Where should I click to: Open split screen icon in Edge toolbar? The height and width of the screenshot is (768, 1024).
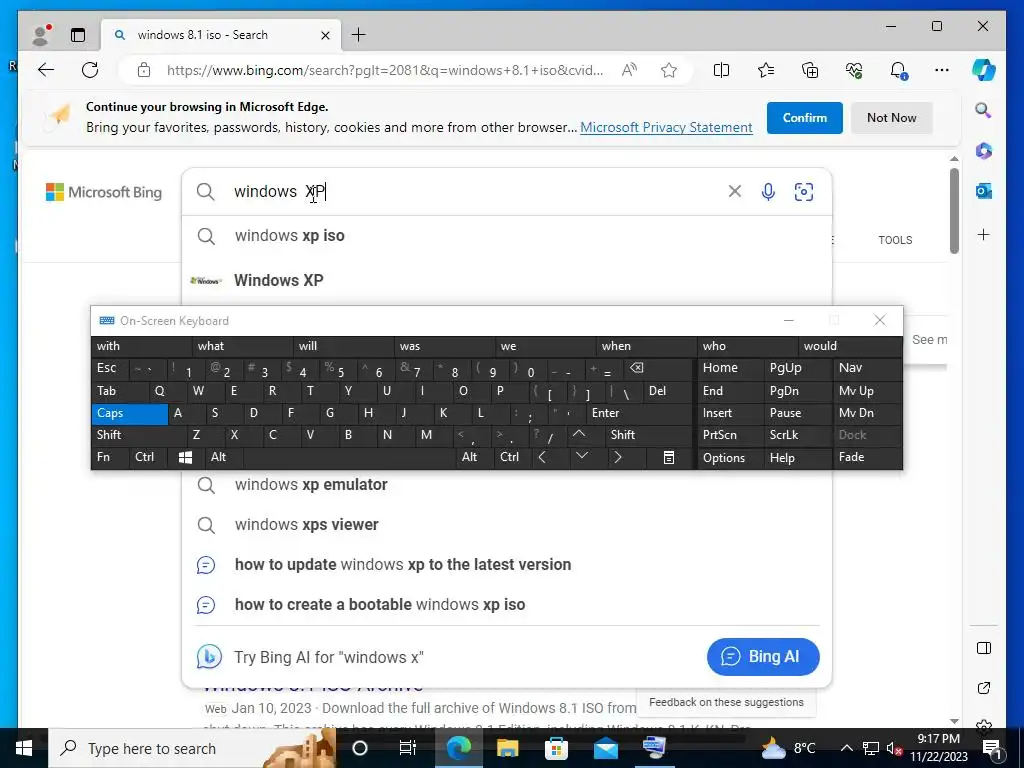point(722,70)
